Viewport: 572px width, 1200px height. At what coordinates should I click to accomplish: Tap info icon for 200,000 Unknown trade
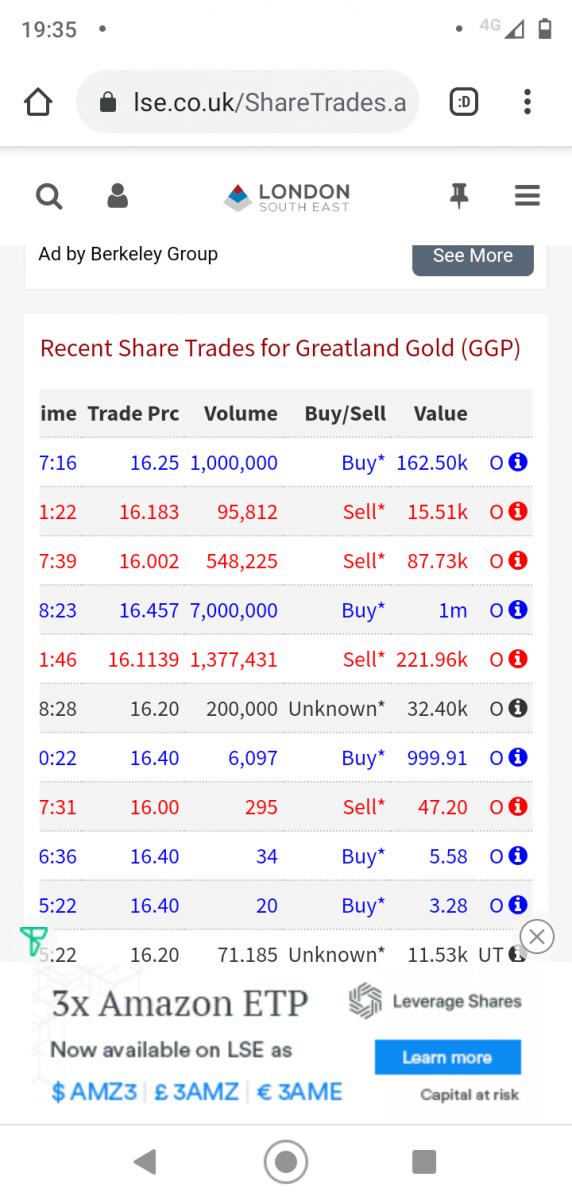518,708
